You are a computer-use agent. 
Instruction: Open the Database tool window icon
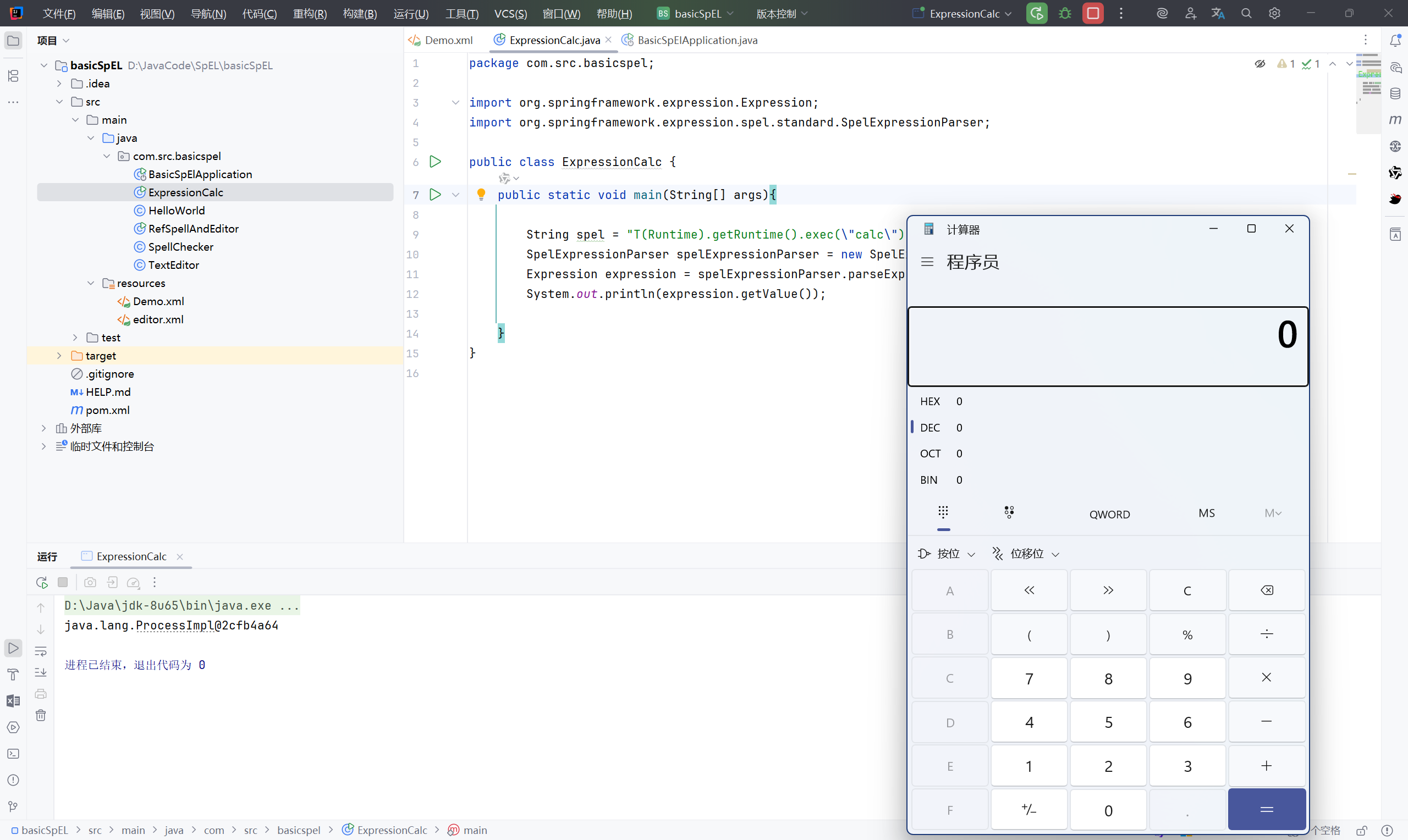[1395, 93]
